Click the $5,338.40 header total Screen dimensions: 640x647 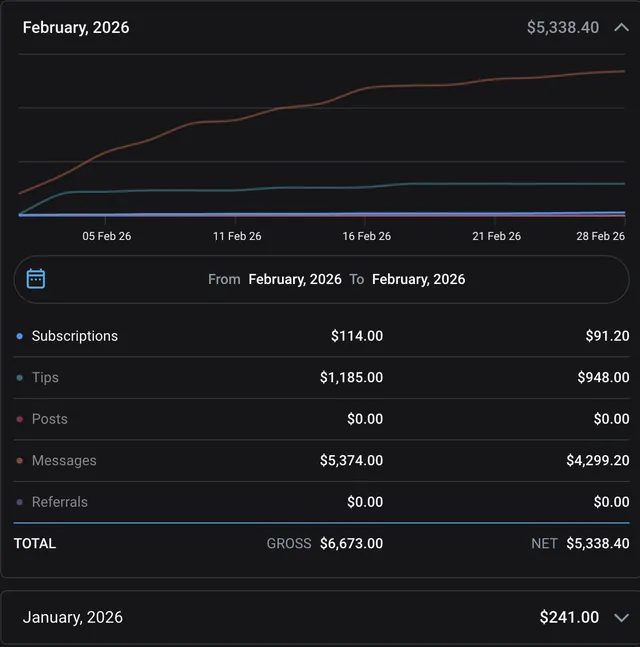(x=563, y=28)
